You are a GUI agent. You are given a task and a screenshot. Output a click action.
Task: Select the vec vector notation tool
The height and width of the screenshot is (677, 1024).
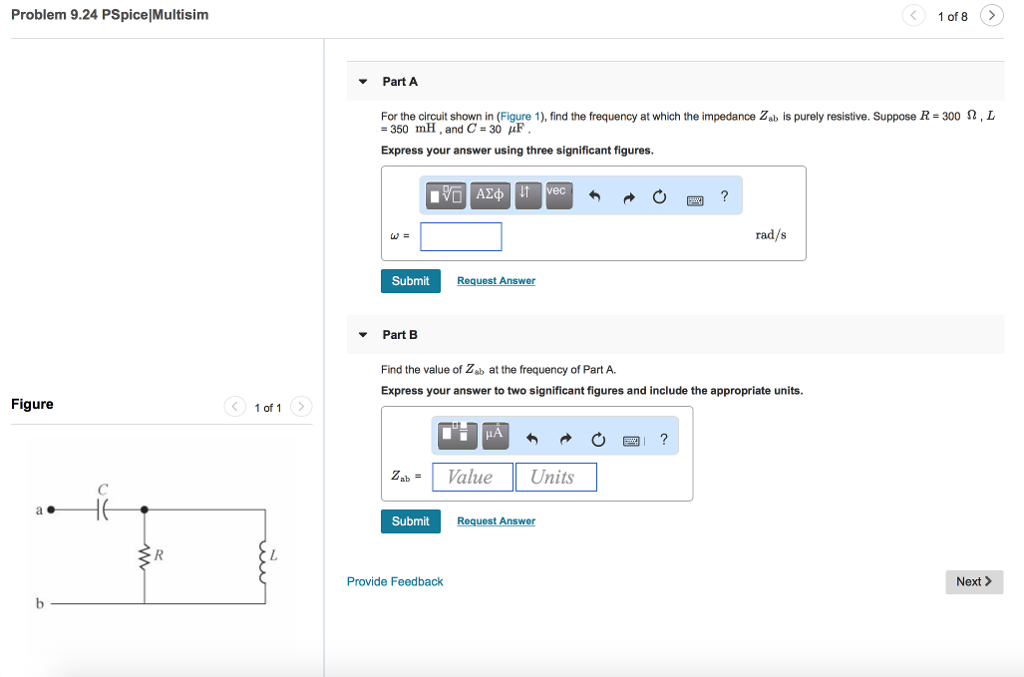point(558,195)
